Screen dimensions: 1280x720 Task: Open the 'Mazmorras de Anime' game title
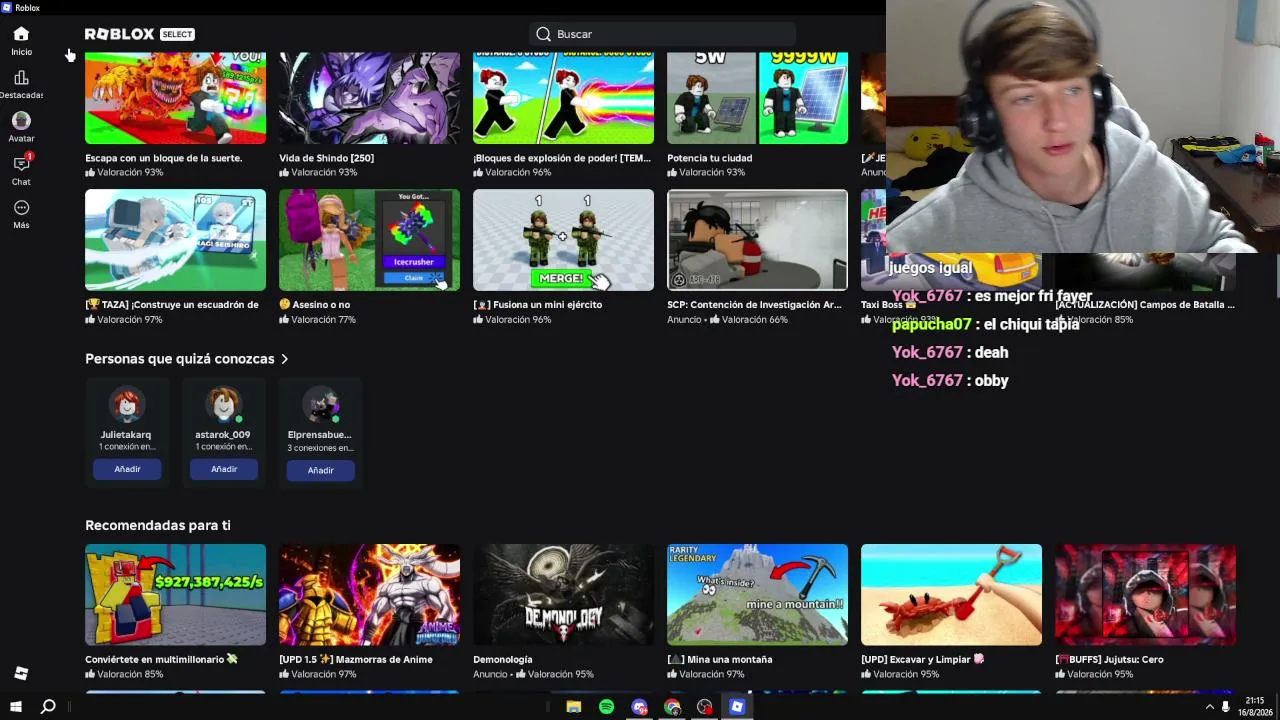coord(356,660)
